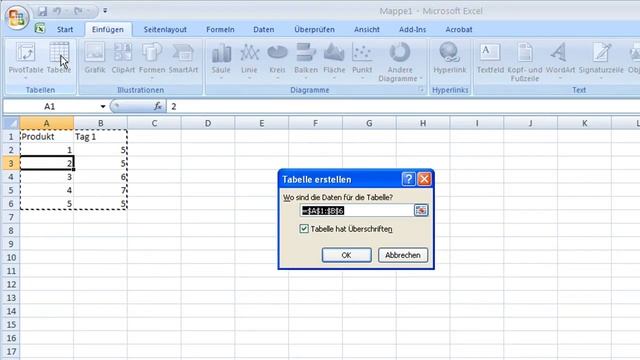Click the formula bar input
This screenshot has height=360, width=640.
coord(403,107)
